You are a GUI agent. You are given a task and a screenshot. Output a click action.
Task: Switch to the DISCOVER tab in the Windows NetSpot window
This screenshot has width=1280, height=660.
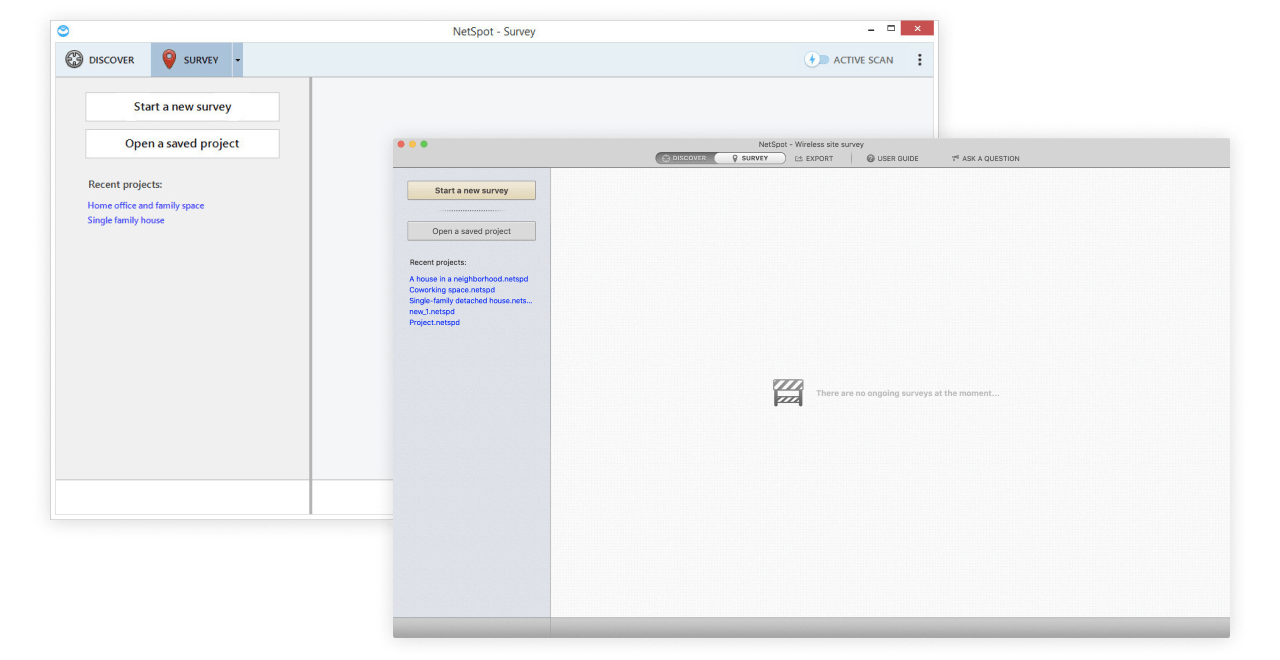[x=100, y=60]
